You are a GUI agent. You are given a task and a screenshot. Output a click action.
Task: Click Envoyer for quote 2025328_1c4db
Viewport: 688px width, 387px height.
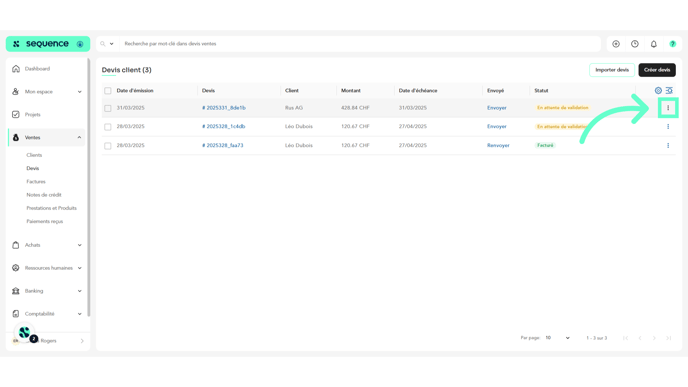click(497, 126)
